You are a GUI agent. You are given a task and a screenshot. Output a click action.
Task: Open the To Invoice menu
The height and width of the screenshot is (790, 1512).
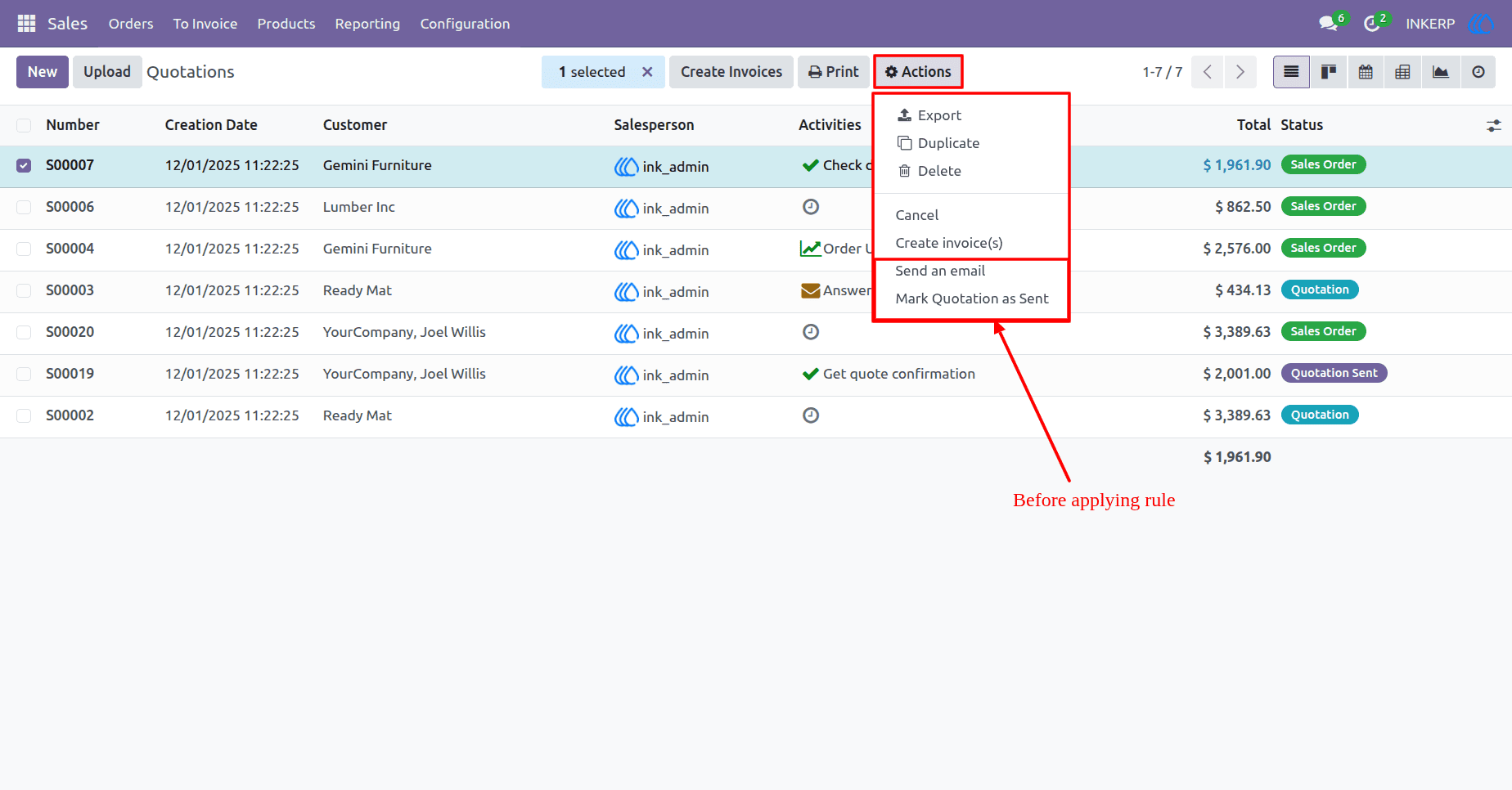(x=205, y=24)
